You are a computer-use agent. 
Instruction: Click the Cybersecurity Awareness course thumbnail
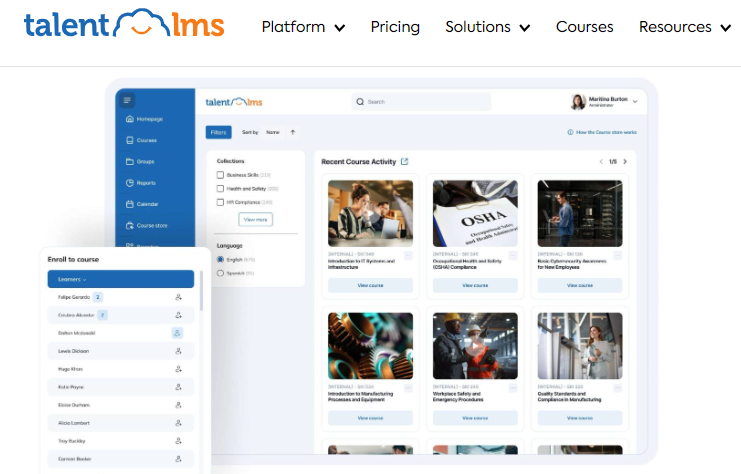[580, 213]
